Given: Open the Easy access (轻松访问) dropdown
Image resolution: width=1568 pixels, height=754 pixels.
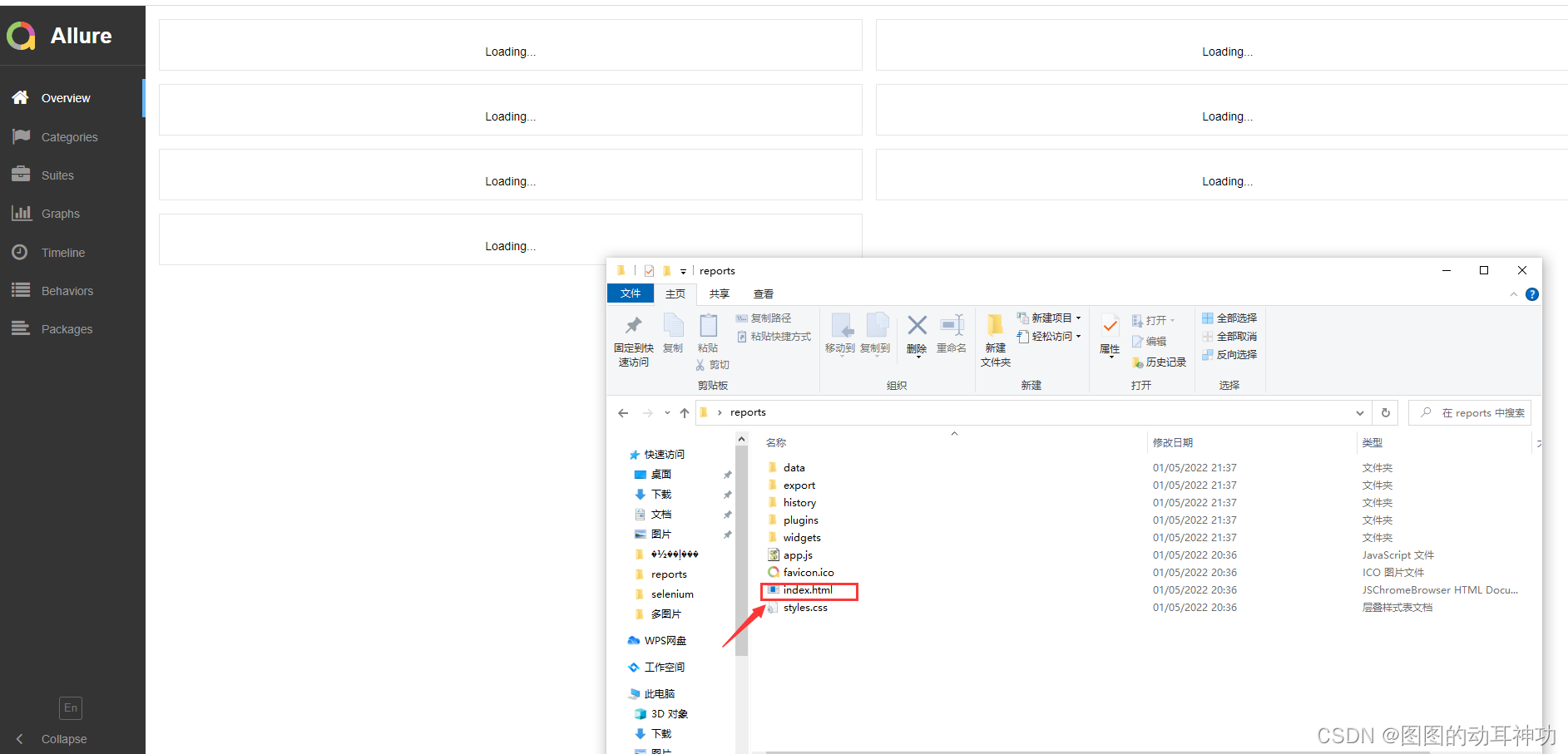Looking at the screenshot, I should tap(1049, 337).
